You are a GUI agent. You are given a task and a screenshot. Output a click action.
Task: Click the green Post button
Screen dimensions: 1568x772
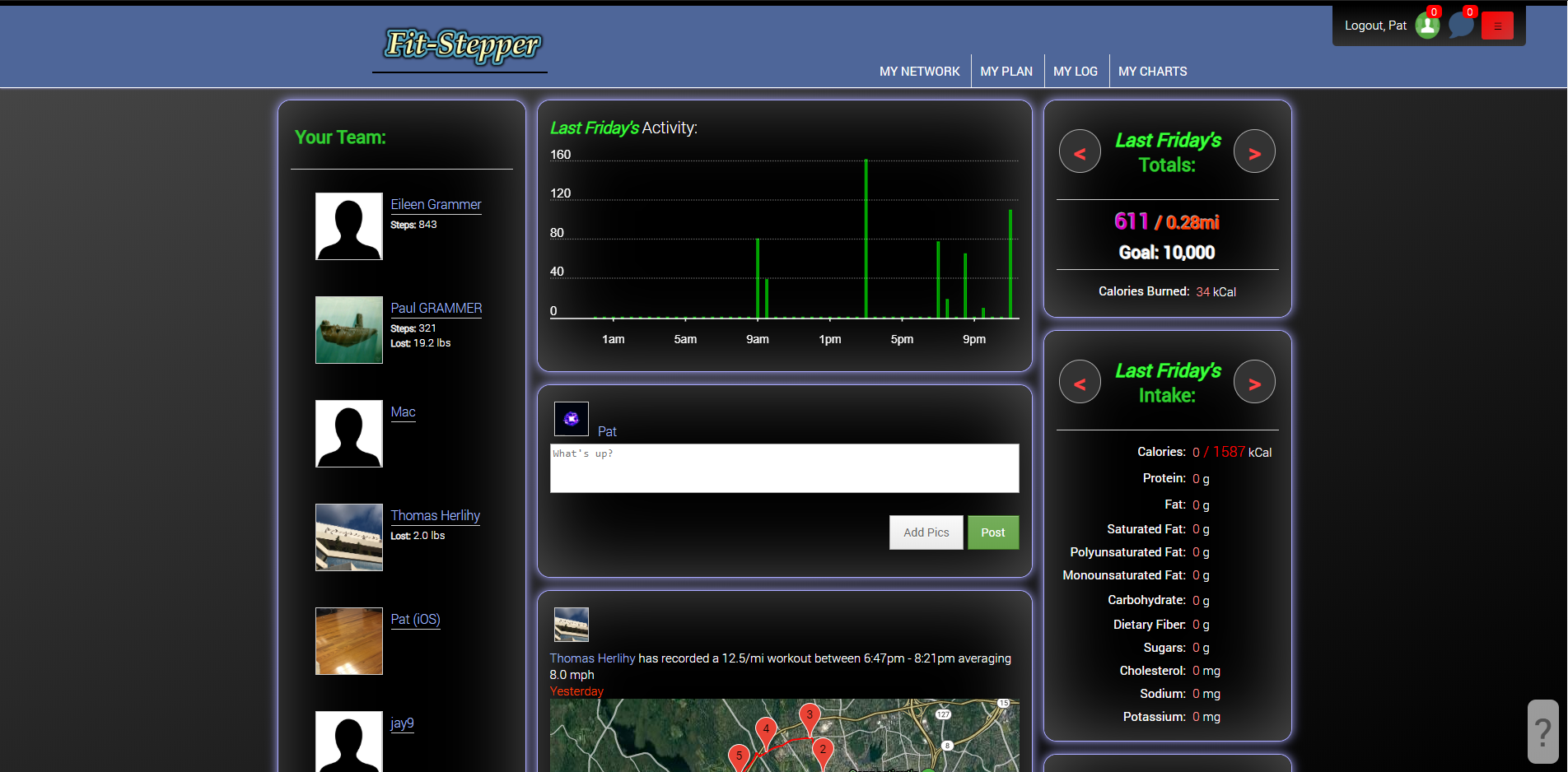click(x=992, y=532)
